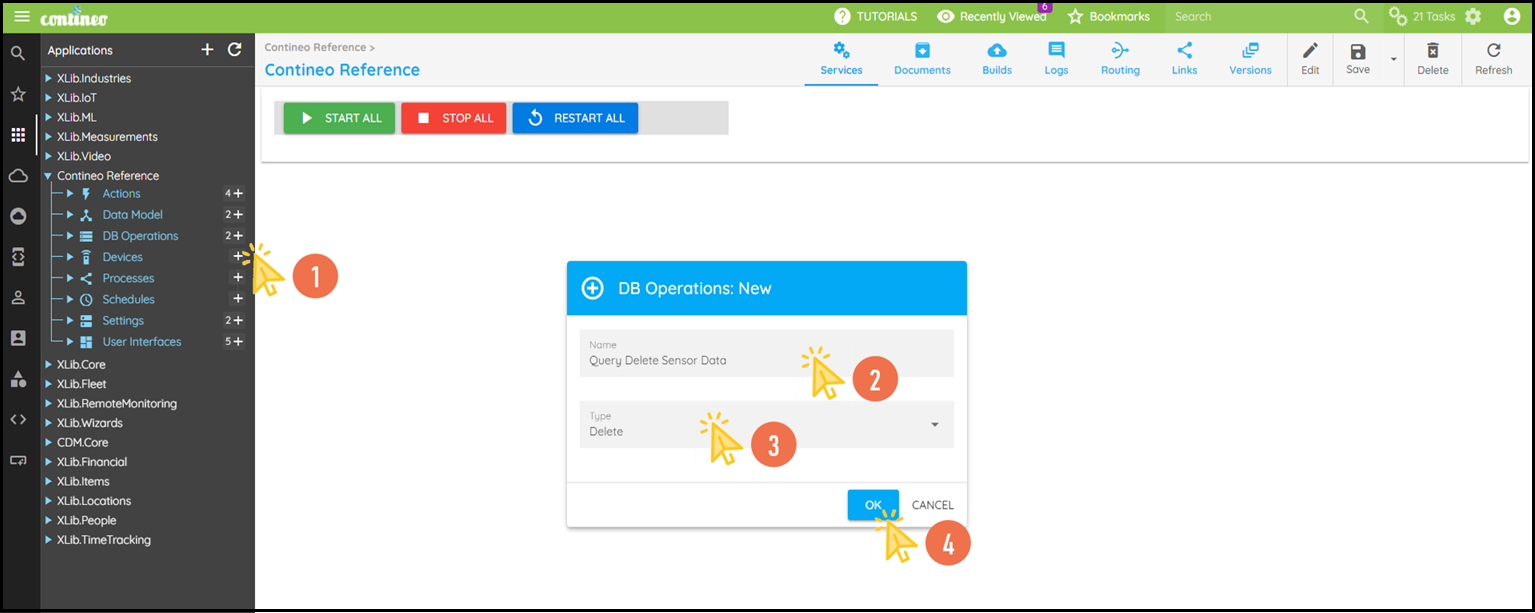Click the add icon next to Devices

[238, 257]
